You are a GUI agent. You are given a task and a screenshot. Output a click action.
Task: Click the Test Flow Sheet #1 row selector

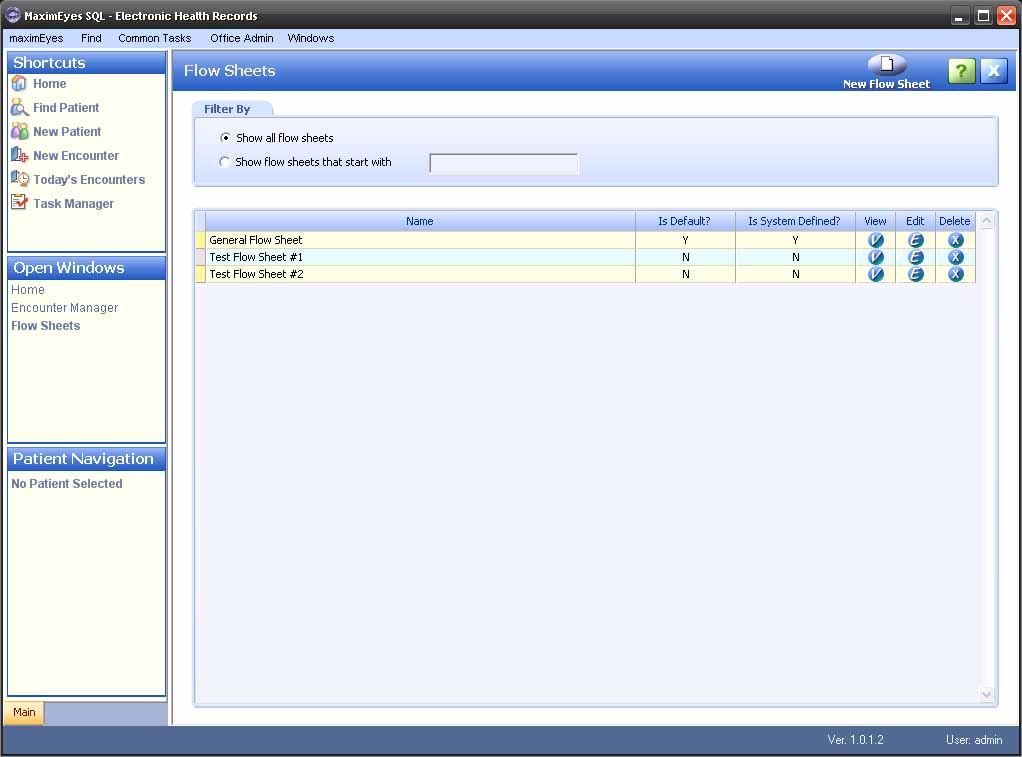point(201,257)
